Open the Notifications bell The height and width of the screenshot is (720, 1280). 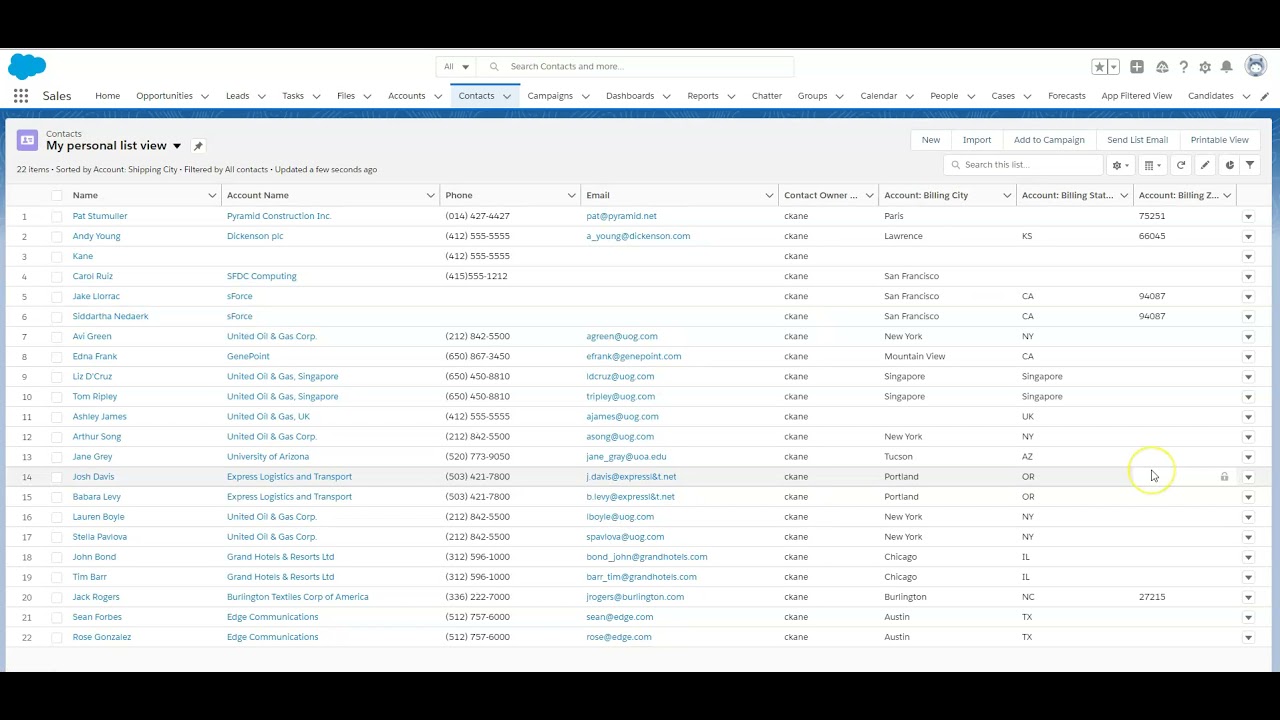pos(1226,67)
